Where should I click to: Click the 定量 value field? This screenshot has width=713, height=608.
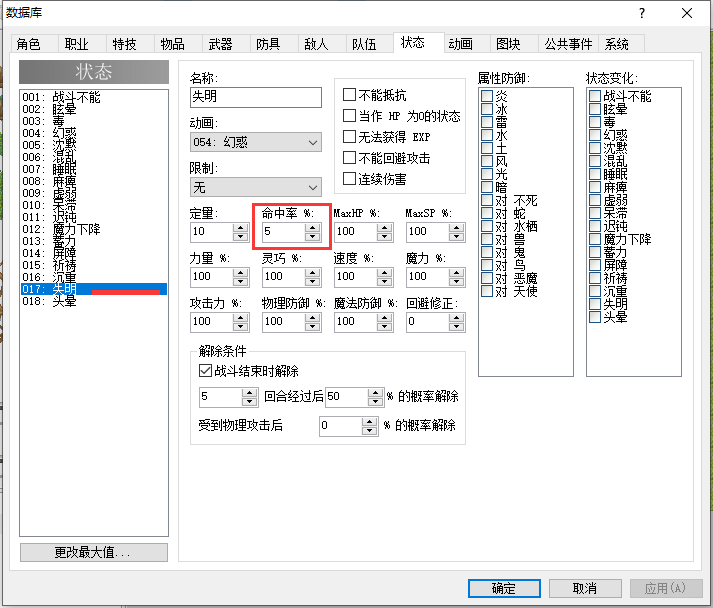[211, 232]
